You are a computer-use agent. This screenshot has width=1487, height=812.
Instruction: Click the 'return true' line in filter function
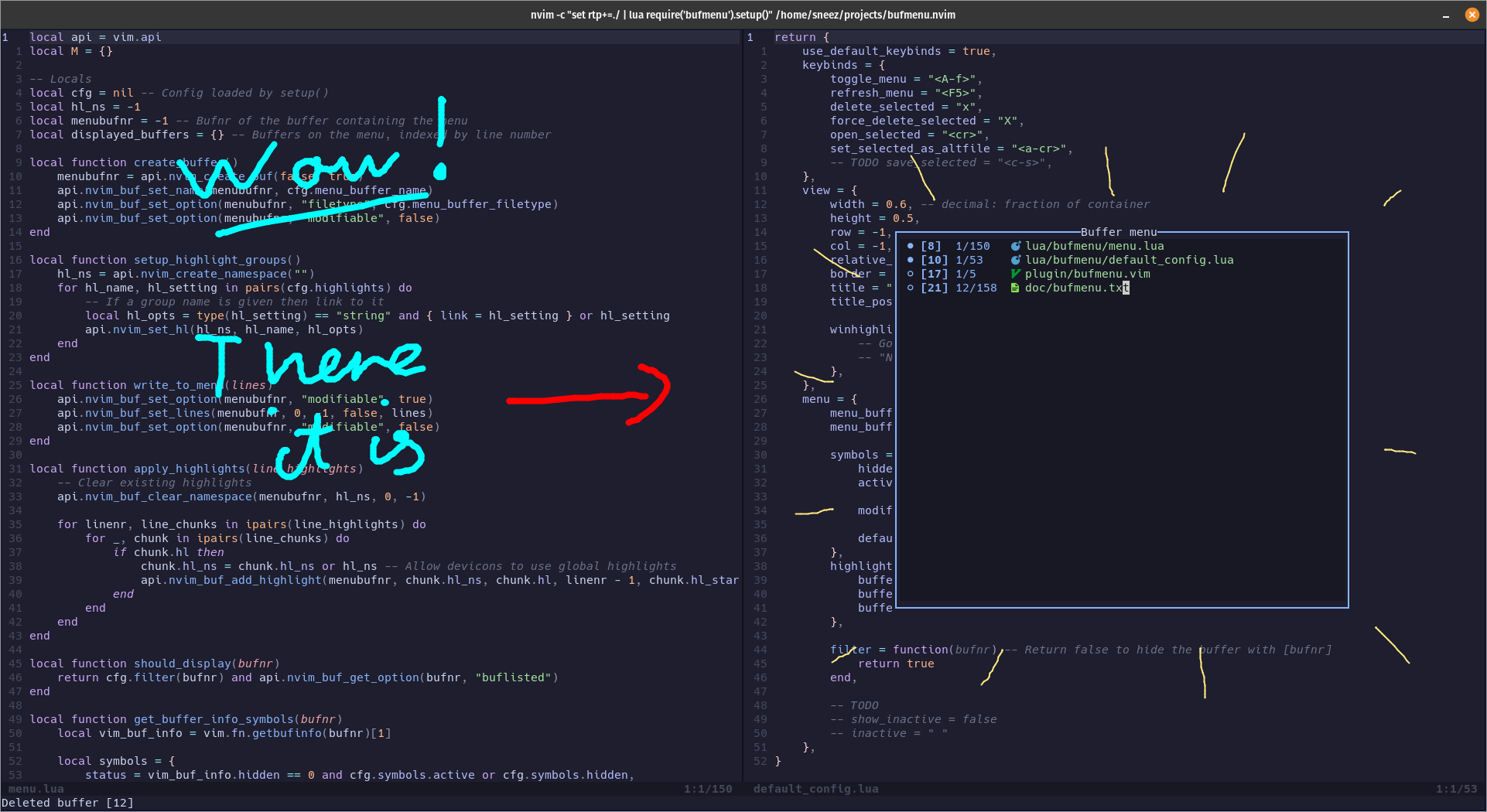click(896, 664)
